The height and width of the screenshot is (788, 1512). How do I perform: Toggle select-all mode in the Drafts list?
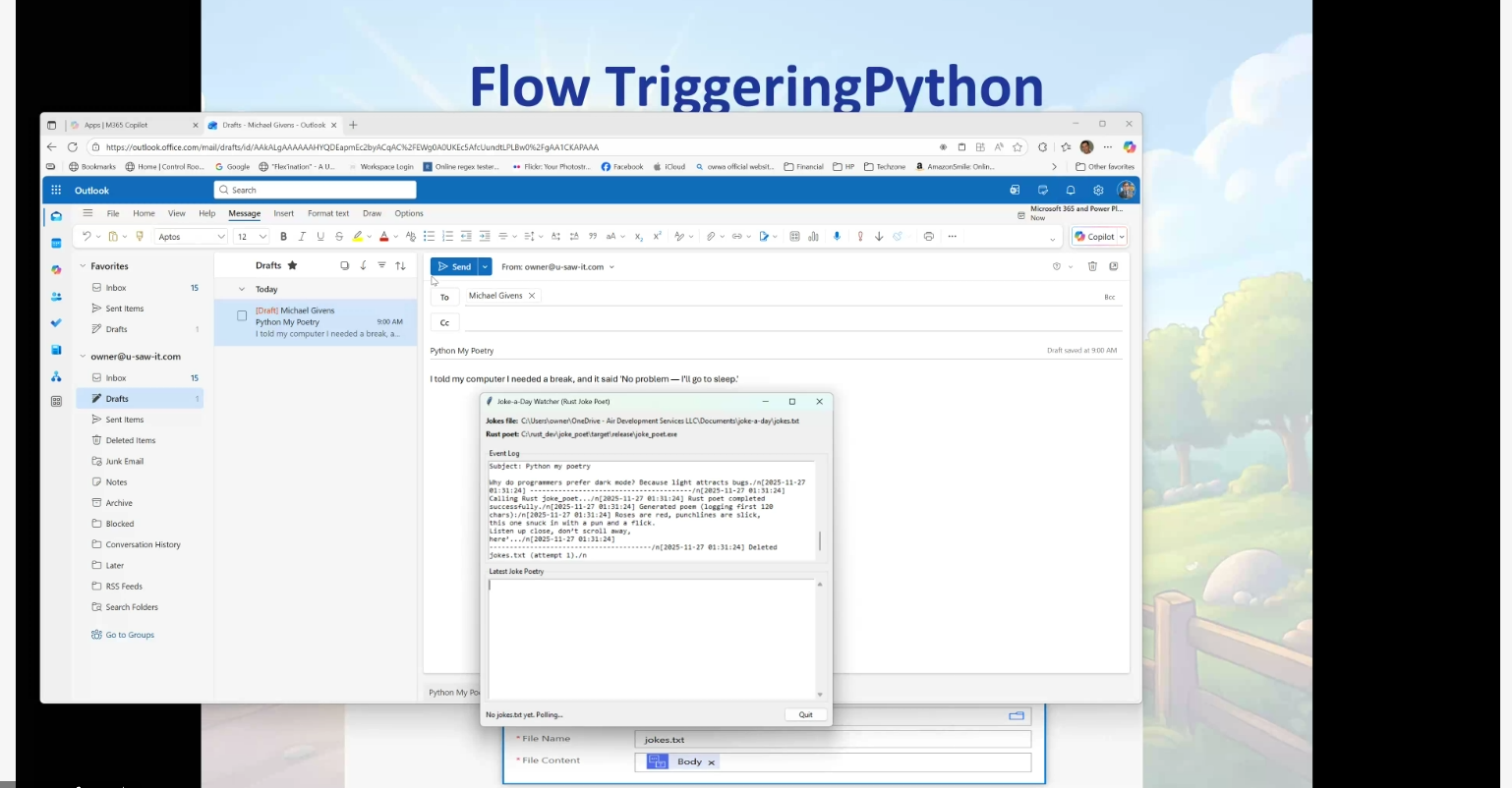(x=344, y=265)
